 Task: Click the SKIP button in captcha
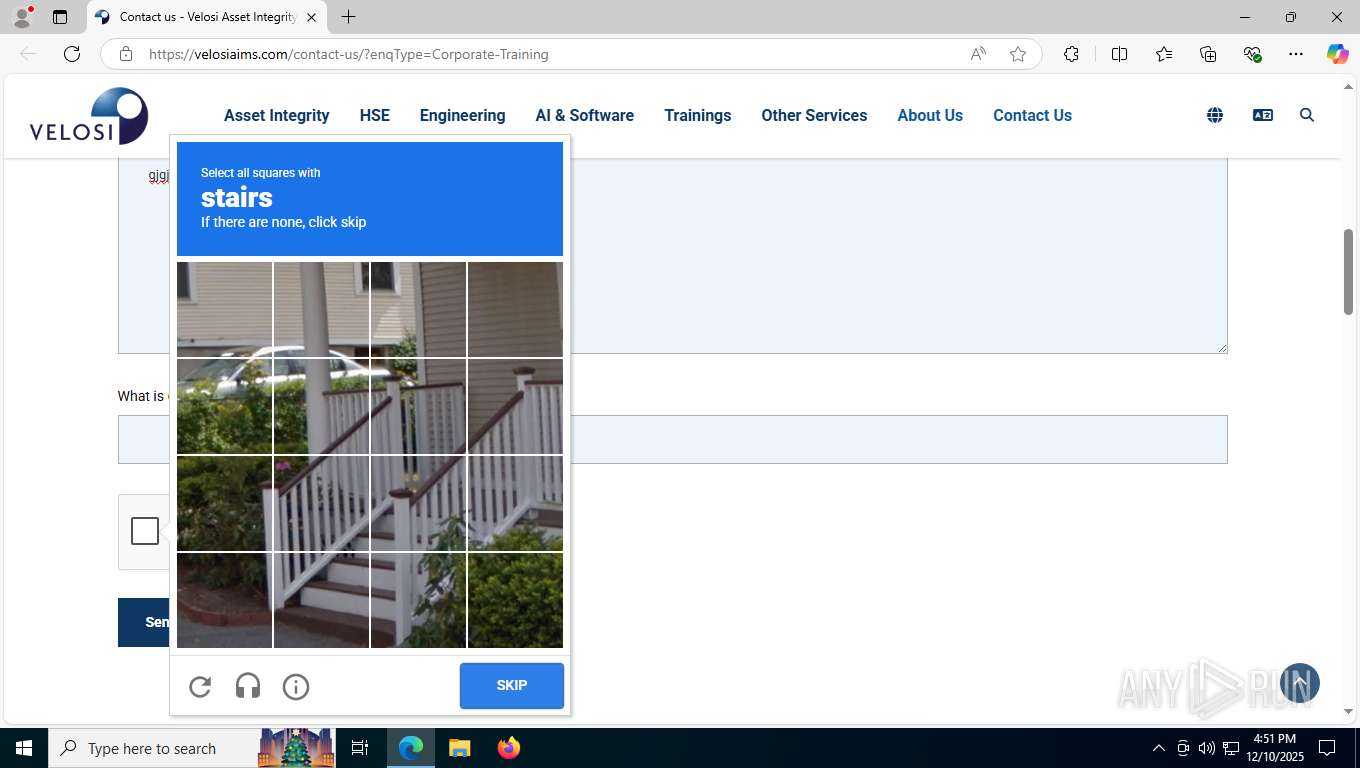512,685
